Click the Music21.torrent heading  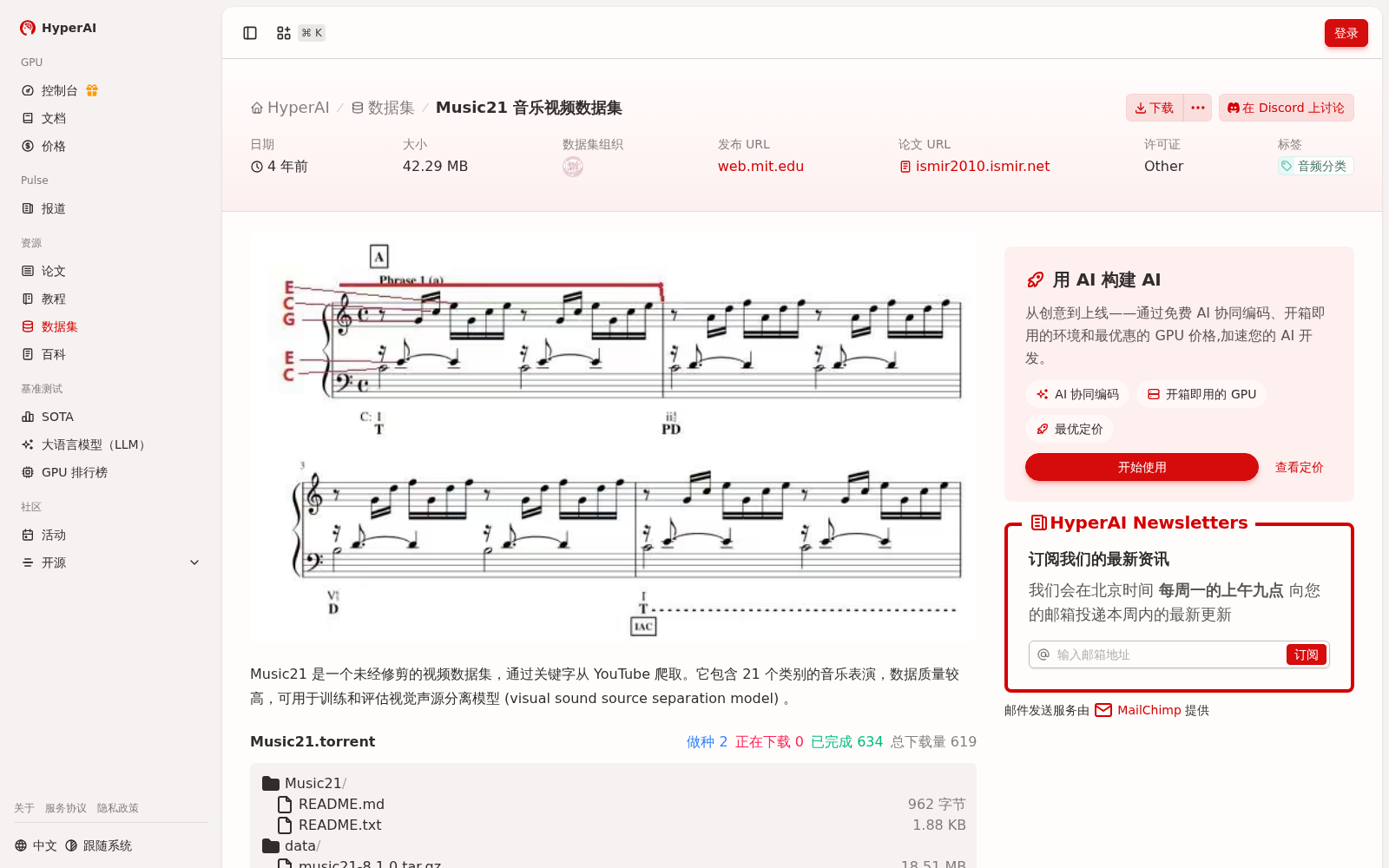coord(313,741)
